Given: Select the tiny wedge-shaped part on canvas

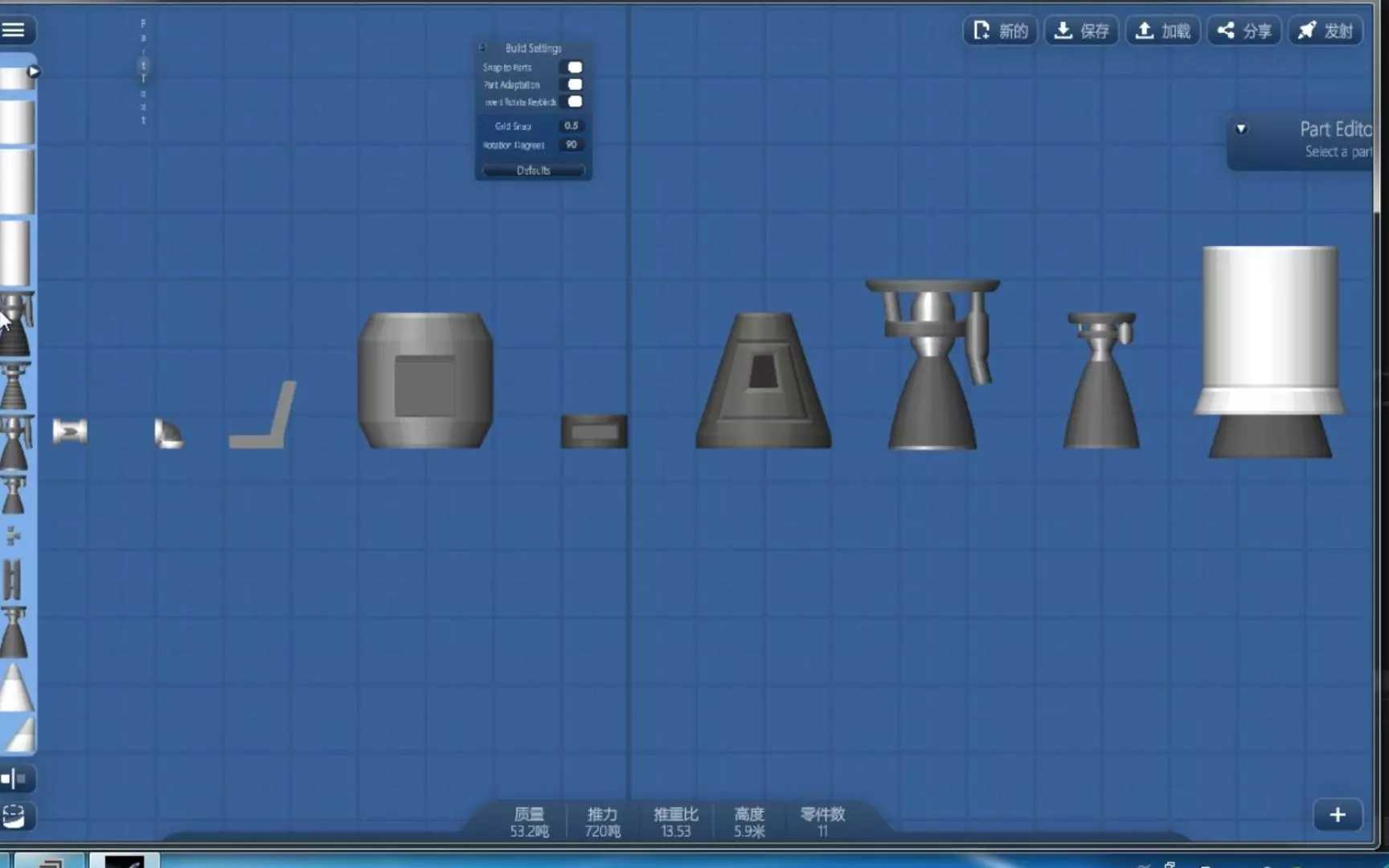Looking at the screenshot, I should coord(168,434).
